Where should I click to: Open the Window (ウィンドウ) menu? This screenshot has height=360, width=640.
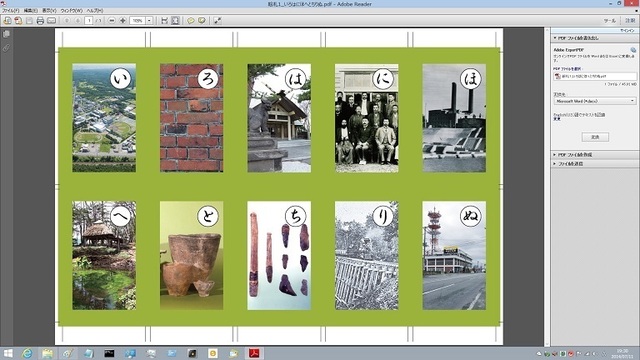(x=71, y=10)
